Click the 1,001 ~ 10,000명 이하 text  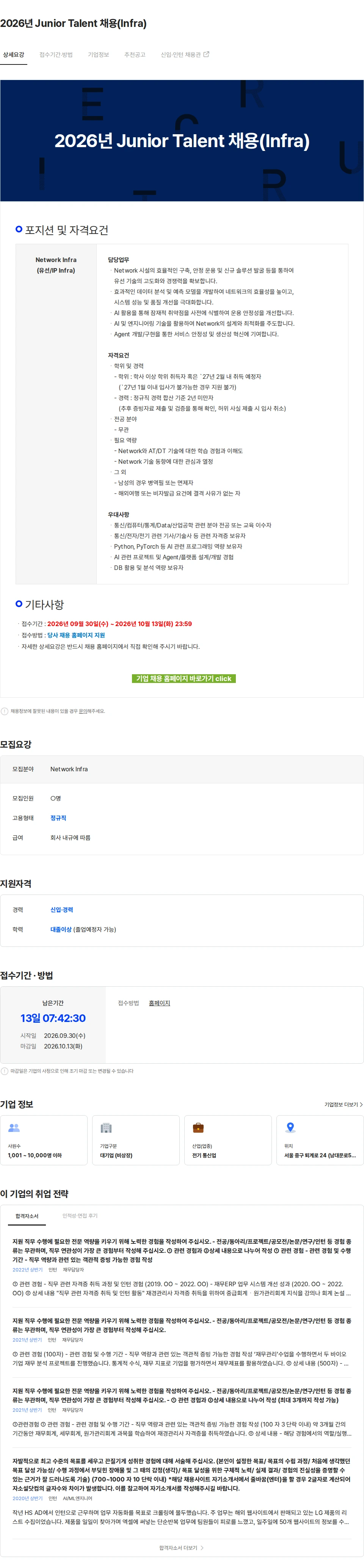35,1155
